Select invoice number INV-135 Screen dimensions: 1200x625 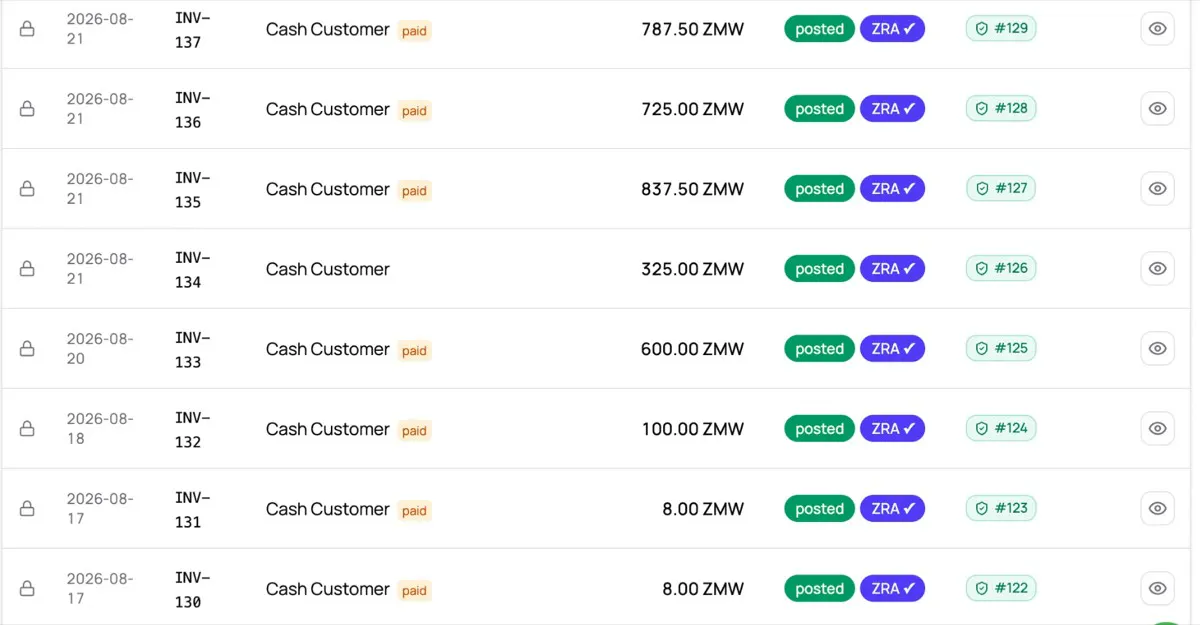tap(192, 190)
